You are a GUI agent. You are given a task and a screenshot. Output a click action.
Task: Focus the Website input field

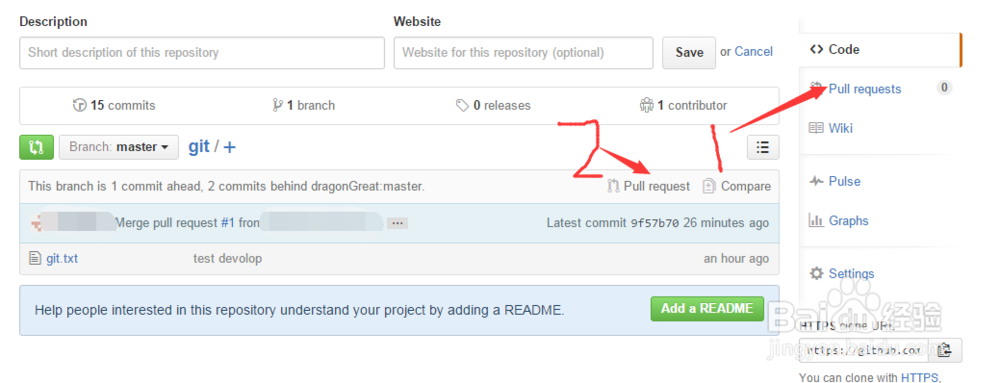tap(524, 52)
